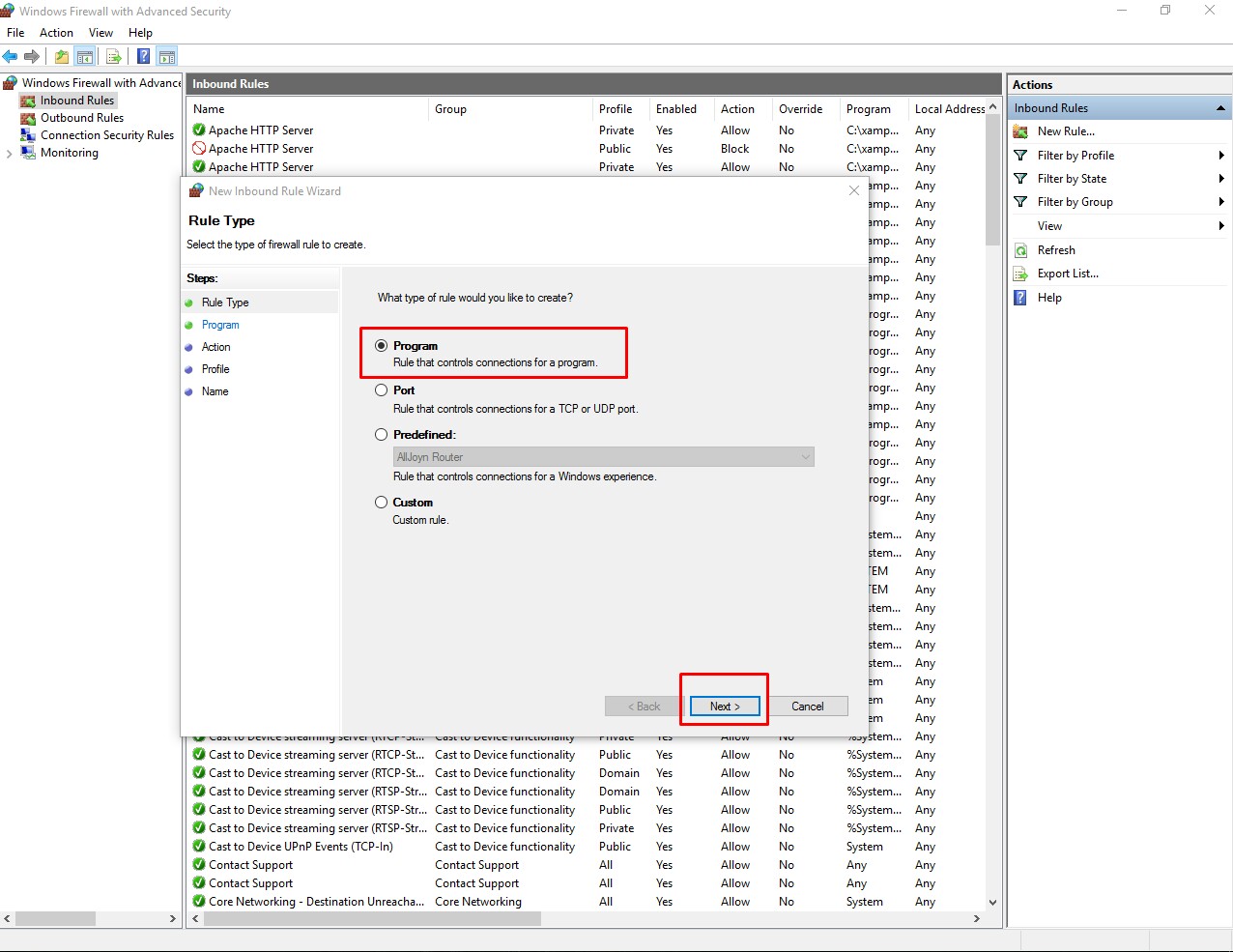Expand Filter by State submenu arrow
This screenshot has height=952, width=1233.
coord(1221,179)
